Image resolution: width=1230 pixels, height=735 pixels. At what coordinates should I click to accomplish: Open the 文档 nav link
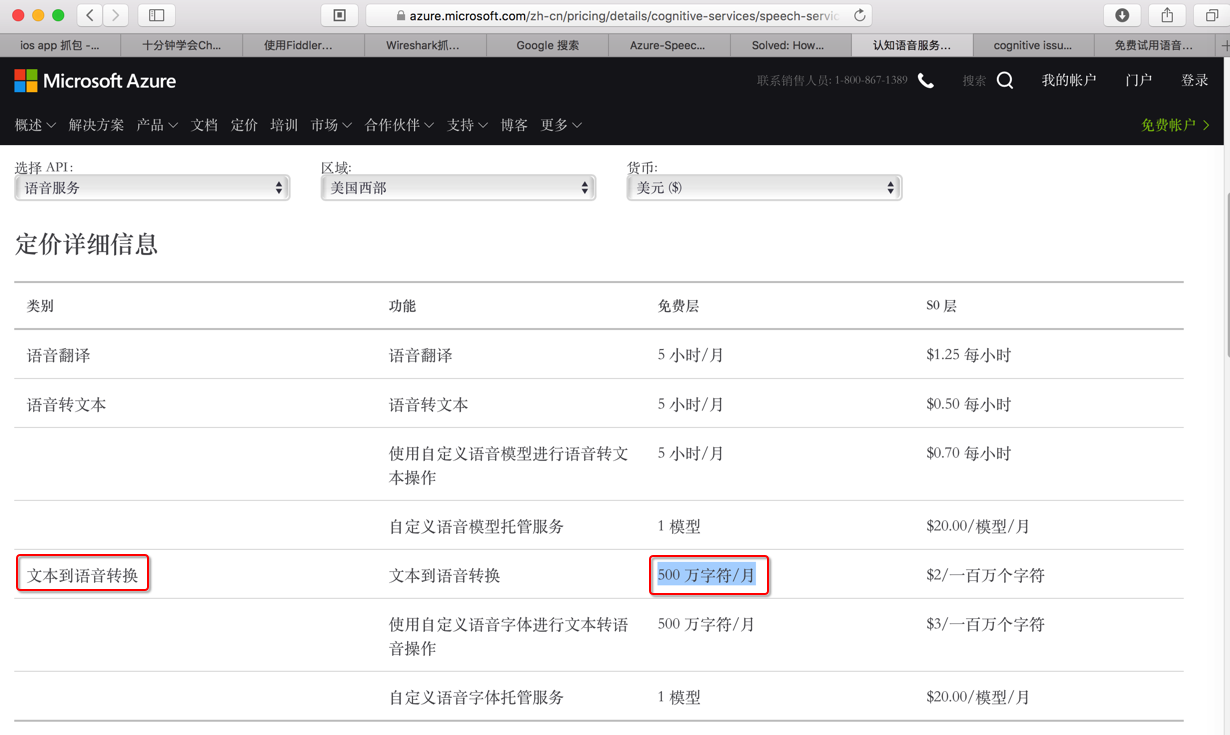pyautogui.click(x=204, y=125)
